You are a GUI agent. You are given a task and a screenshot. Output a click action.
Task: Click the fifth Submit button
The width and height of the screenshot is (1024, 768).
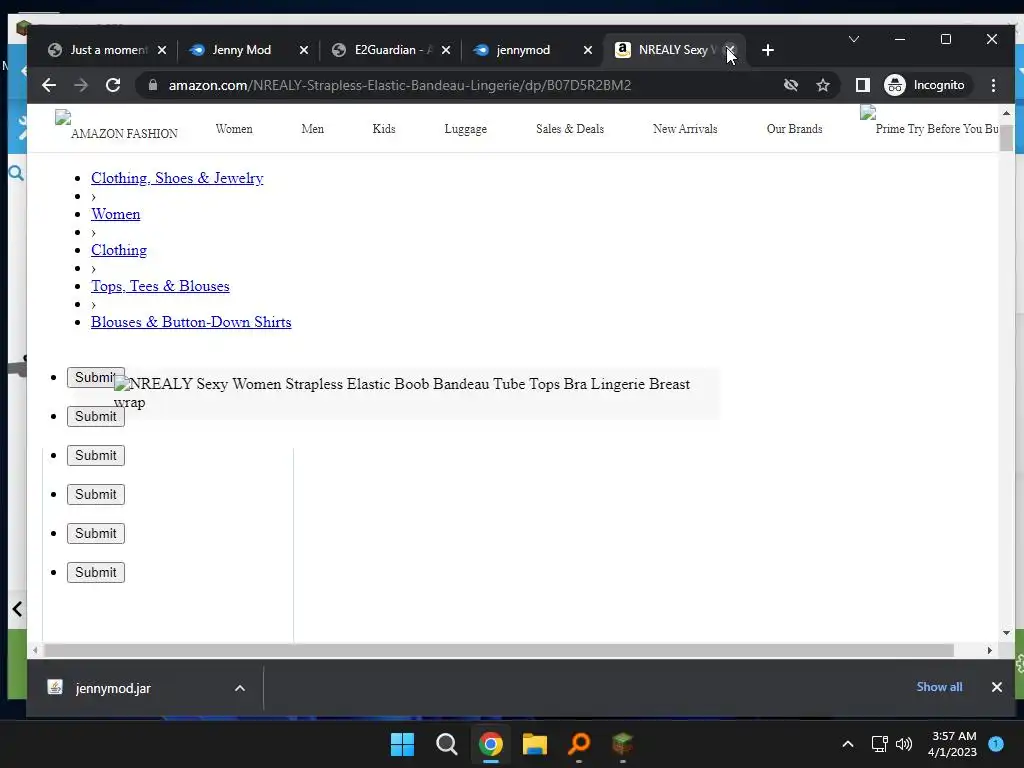pyautogui.click(x=95, y=534)
